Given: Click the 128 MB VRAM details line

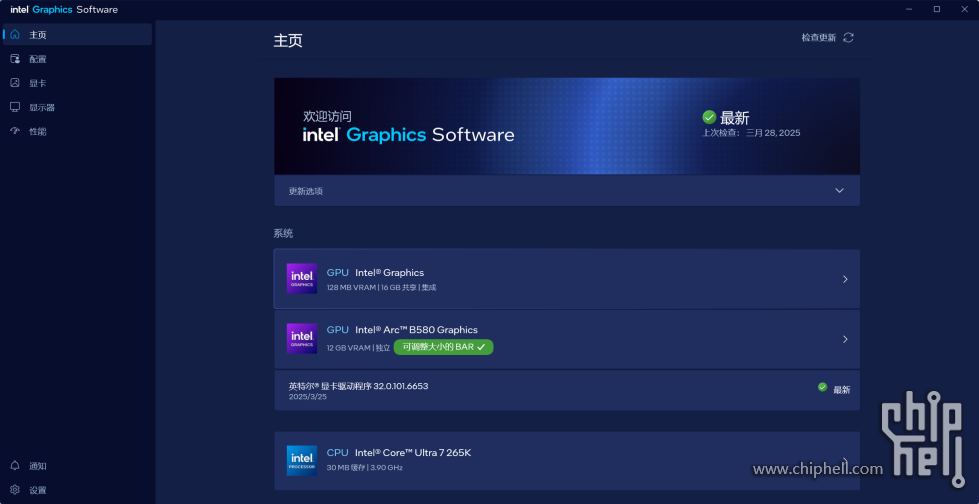Looking at the screenshot, I should (x=381, y=287).
